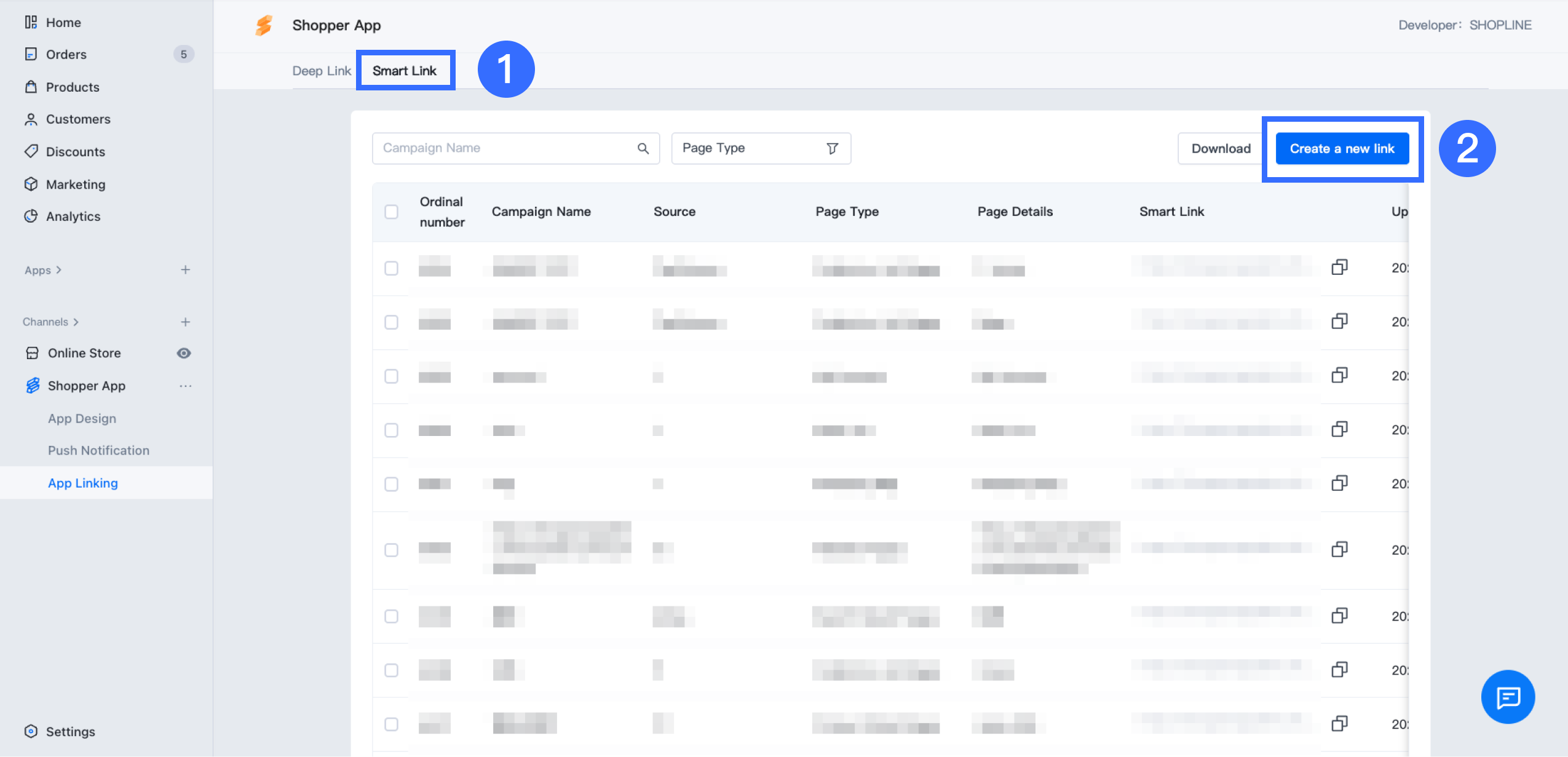
Task: Select the third row checkbox
Action: [391, 376]
